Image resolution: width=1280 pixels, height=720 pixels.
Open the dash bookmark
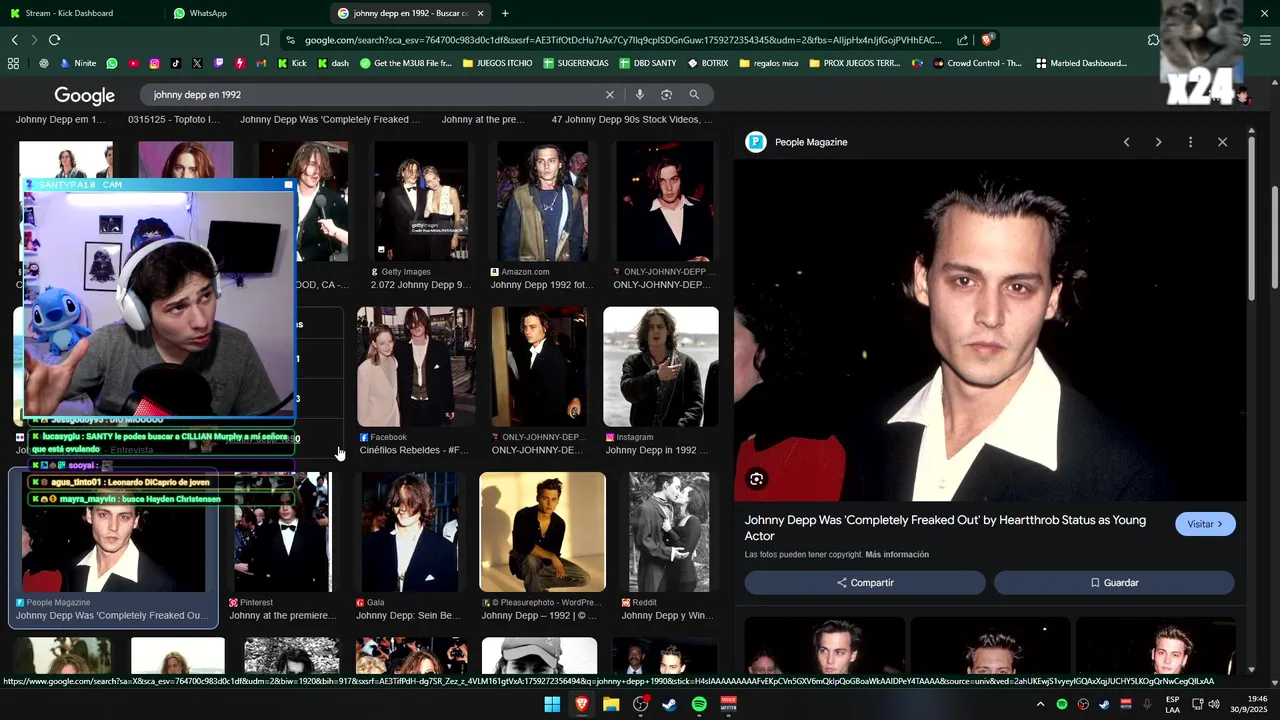tap(333, 63)
